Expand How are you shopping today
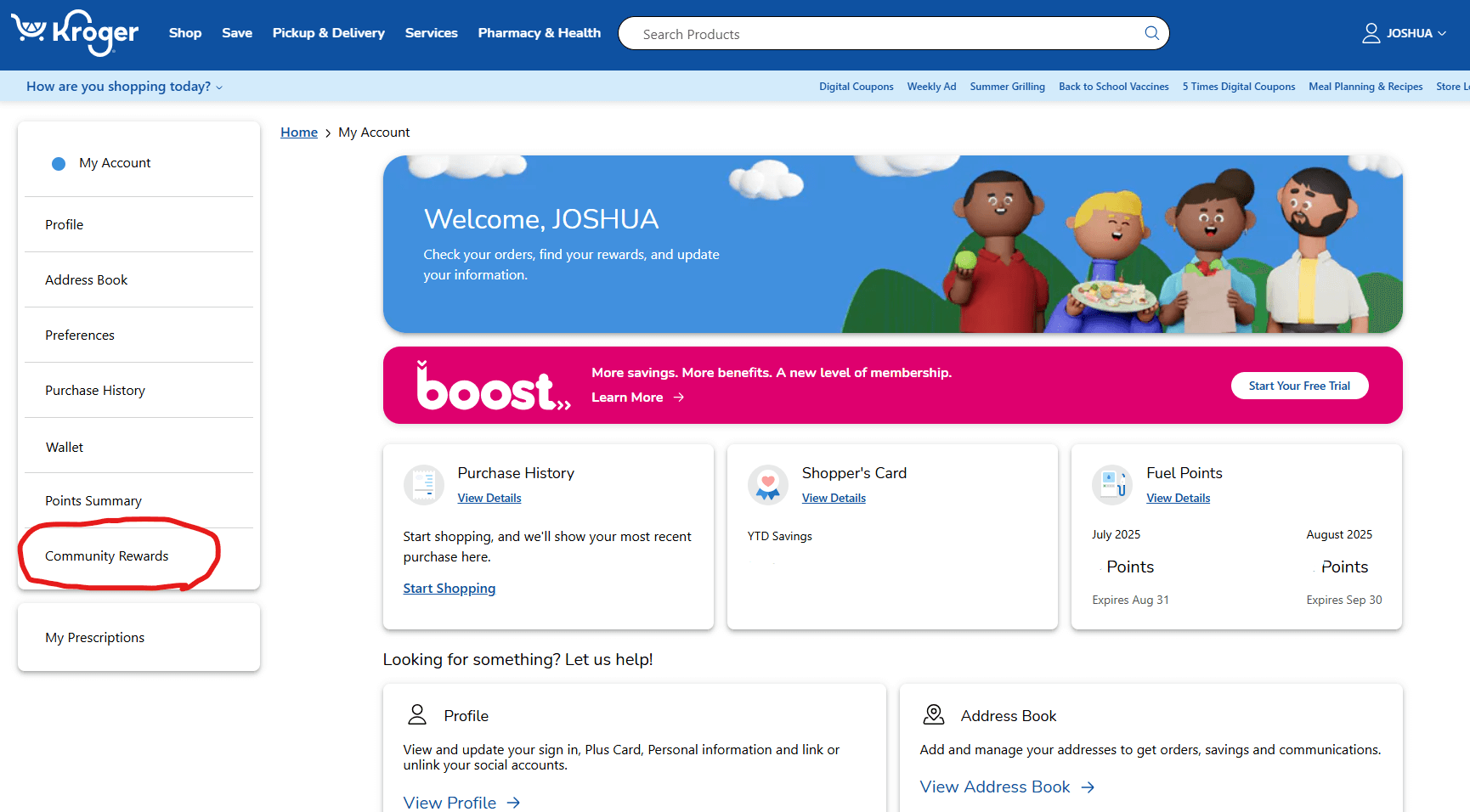 pyautogui.click(x=124, y=87)
